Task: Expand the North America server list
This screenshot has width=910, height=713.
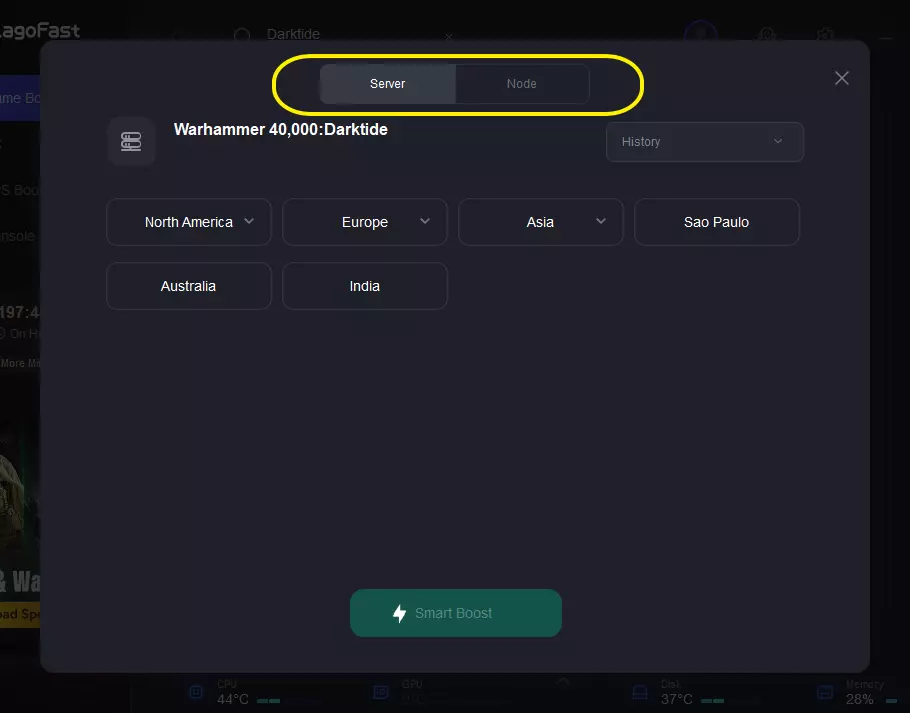Action: (188, 222)
